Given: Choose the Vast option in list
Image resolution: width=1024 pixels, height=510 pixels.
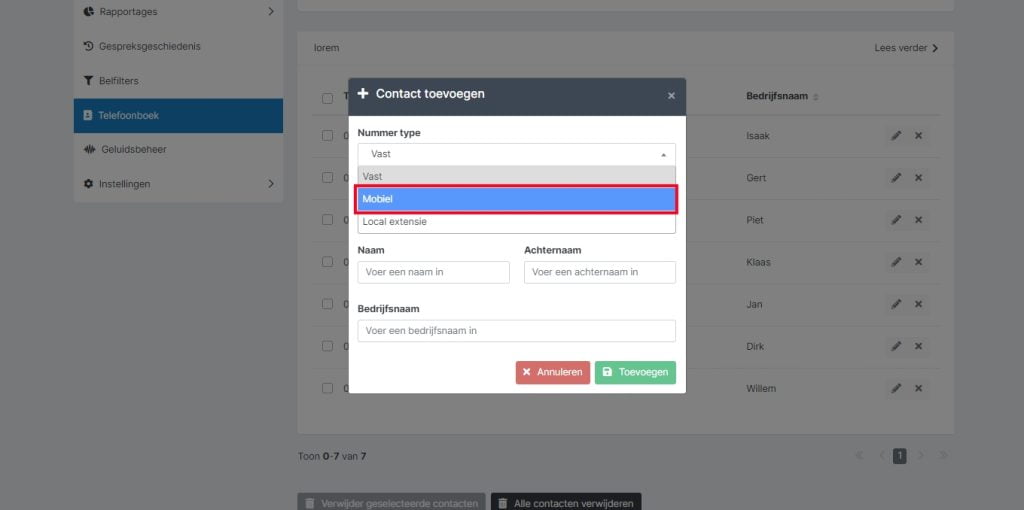Looking at the screenshot, I should coord(516,176).
